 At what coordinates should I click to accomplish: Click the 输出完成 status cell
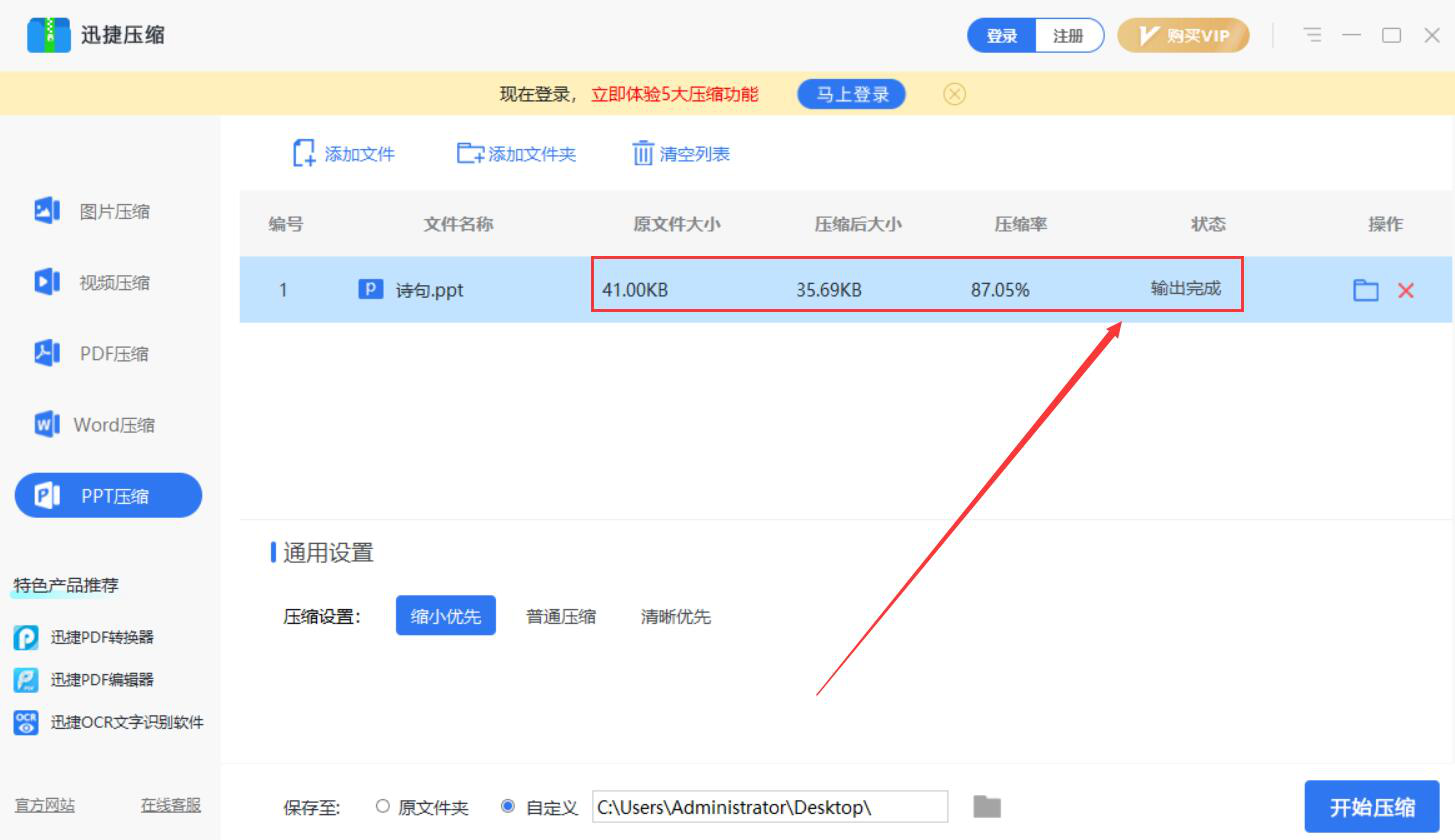tap(1186, 288)
